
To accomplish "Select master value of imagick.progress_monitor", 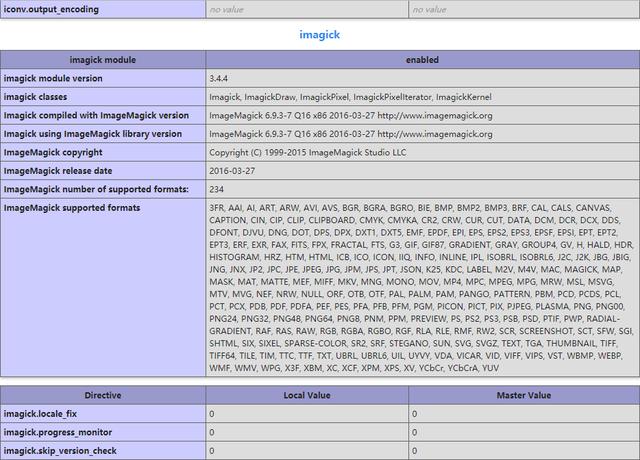I will click(414, 432).
